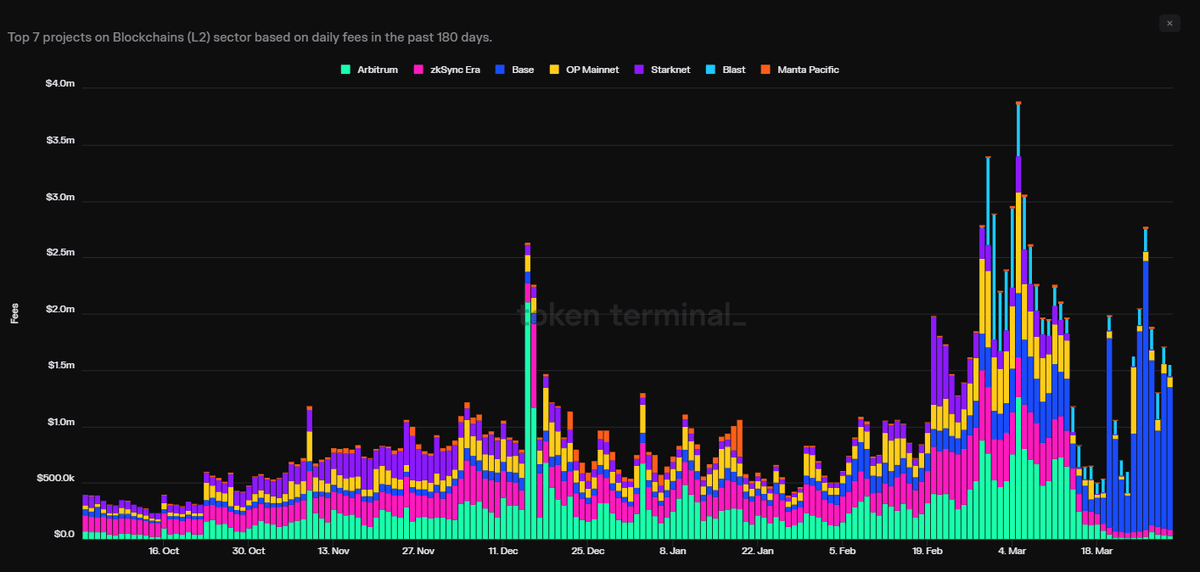Click the tall green spike after 11 Dec
Screen dimensions: 1200x572
(527, 420)
